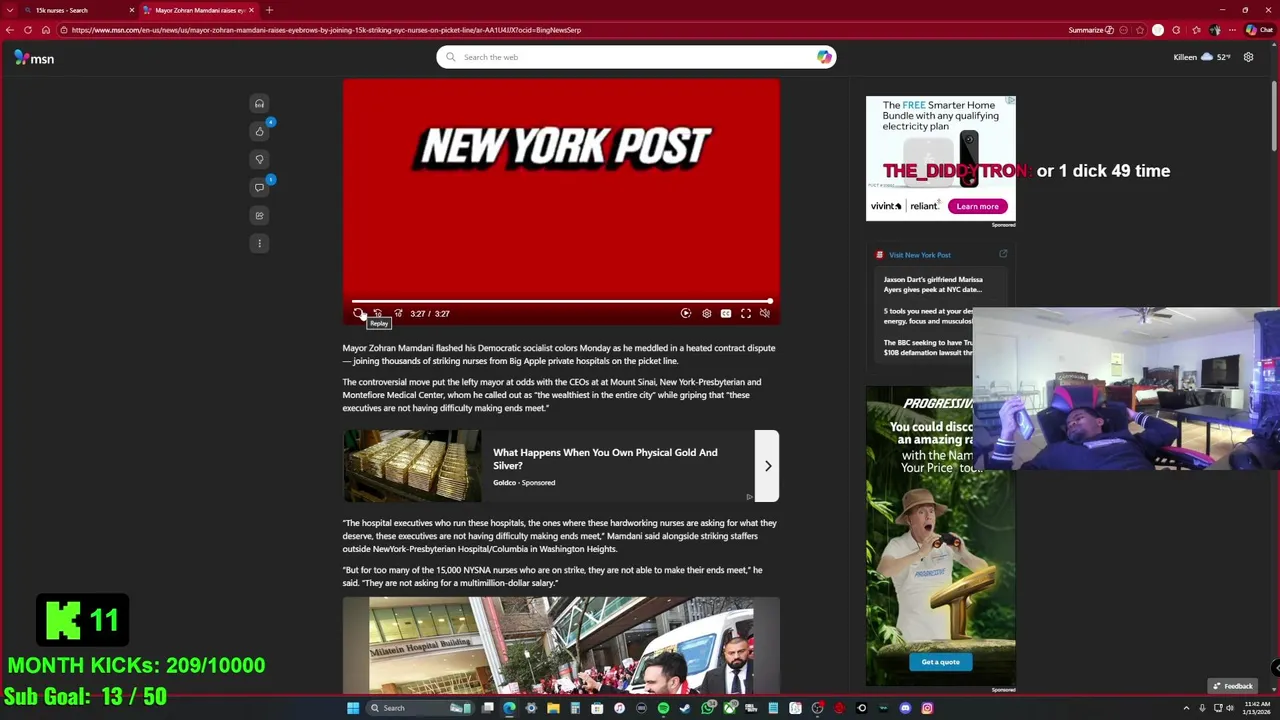Open Copilot Chat button

pyautogui.click(x=1258, y=30)
